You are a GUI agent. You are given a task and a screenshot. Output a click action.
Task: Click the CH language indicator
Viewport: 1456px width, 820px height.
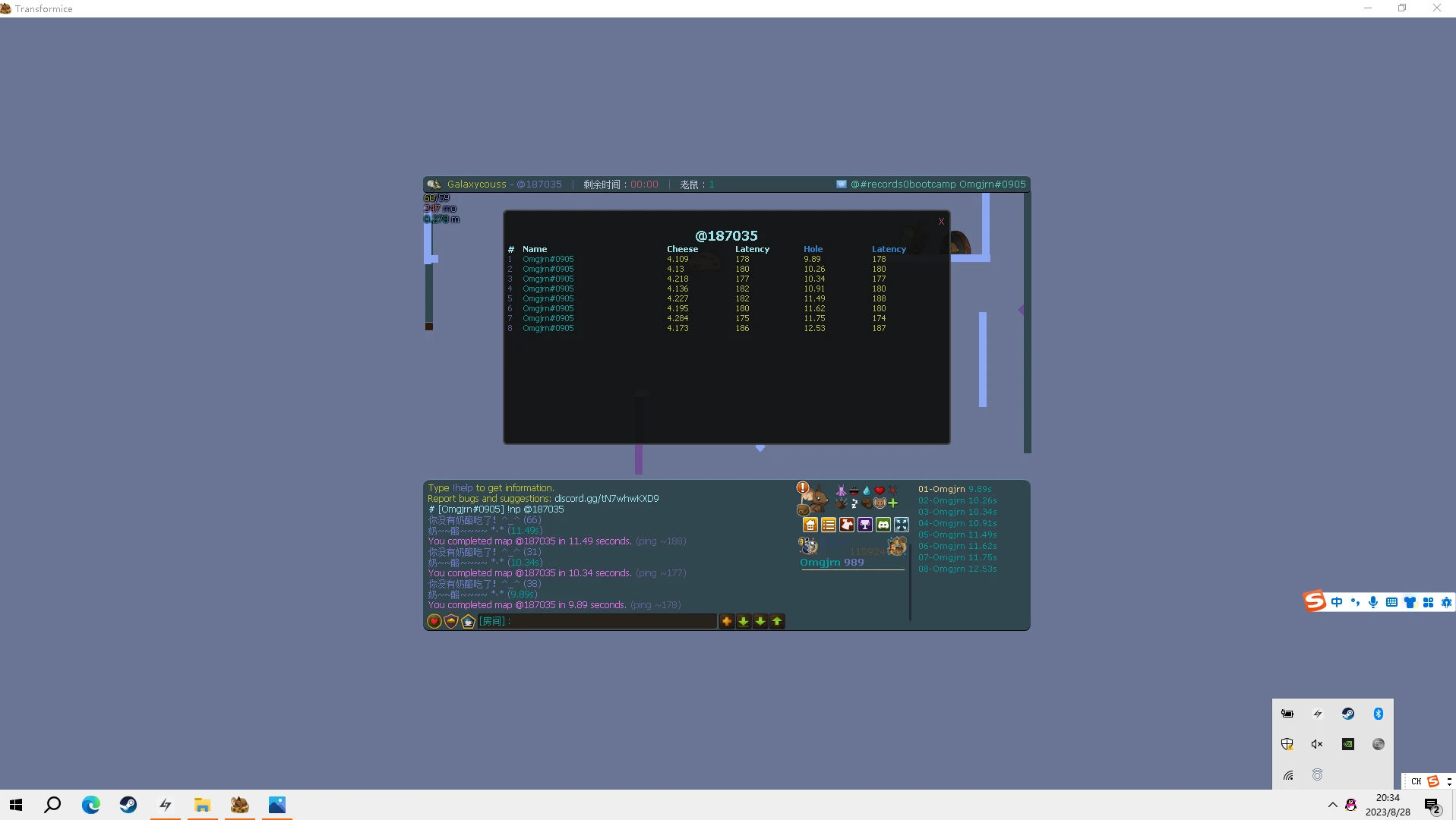click(x=1416, y=781)
